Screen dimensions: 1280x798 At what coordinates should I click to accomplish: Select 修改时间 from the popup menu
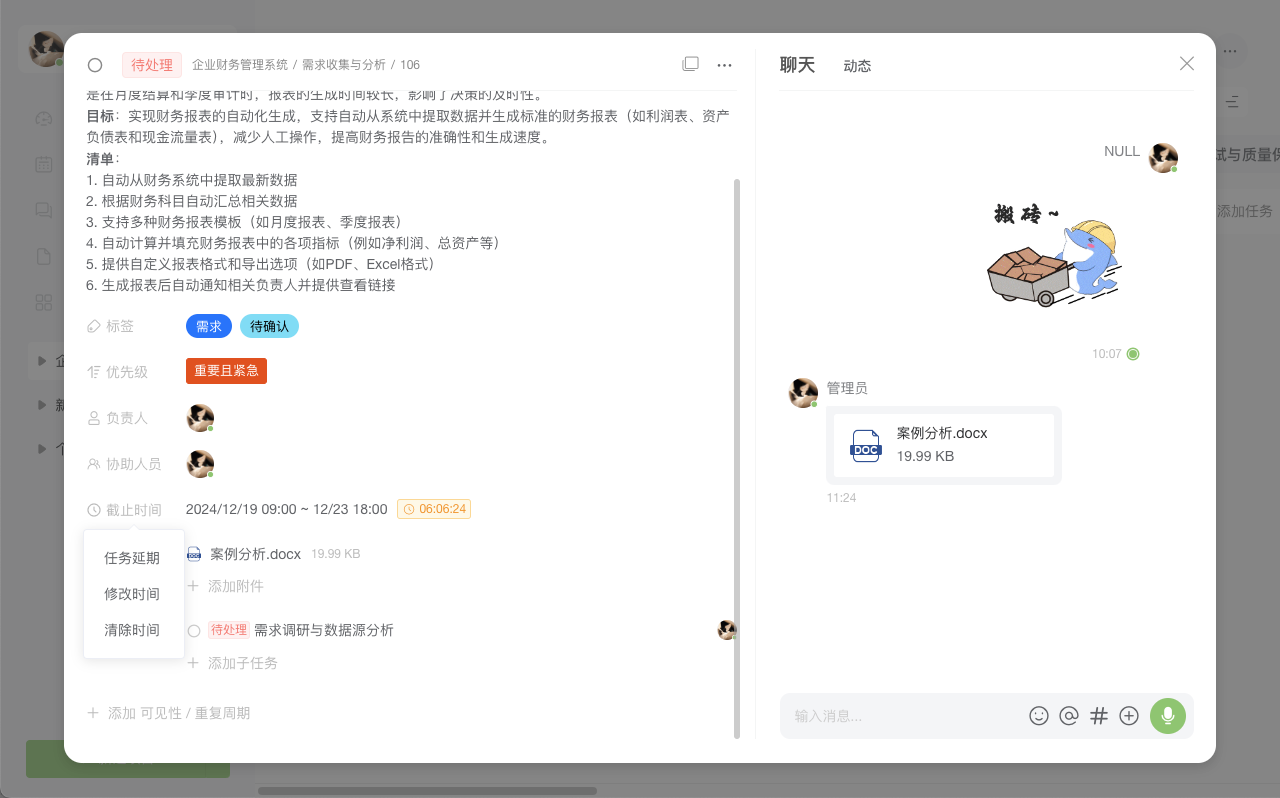[132, 594]
